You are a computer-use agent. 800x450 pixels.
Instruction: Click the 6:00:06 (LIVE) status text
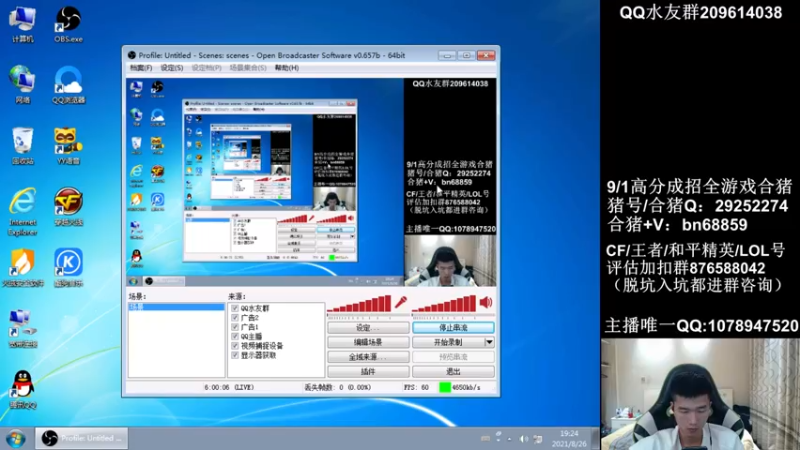pos(229,387)
